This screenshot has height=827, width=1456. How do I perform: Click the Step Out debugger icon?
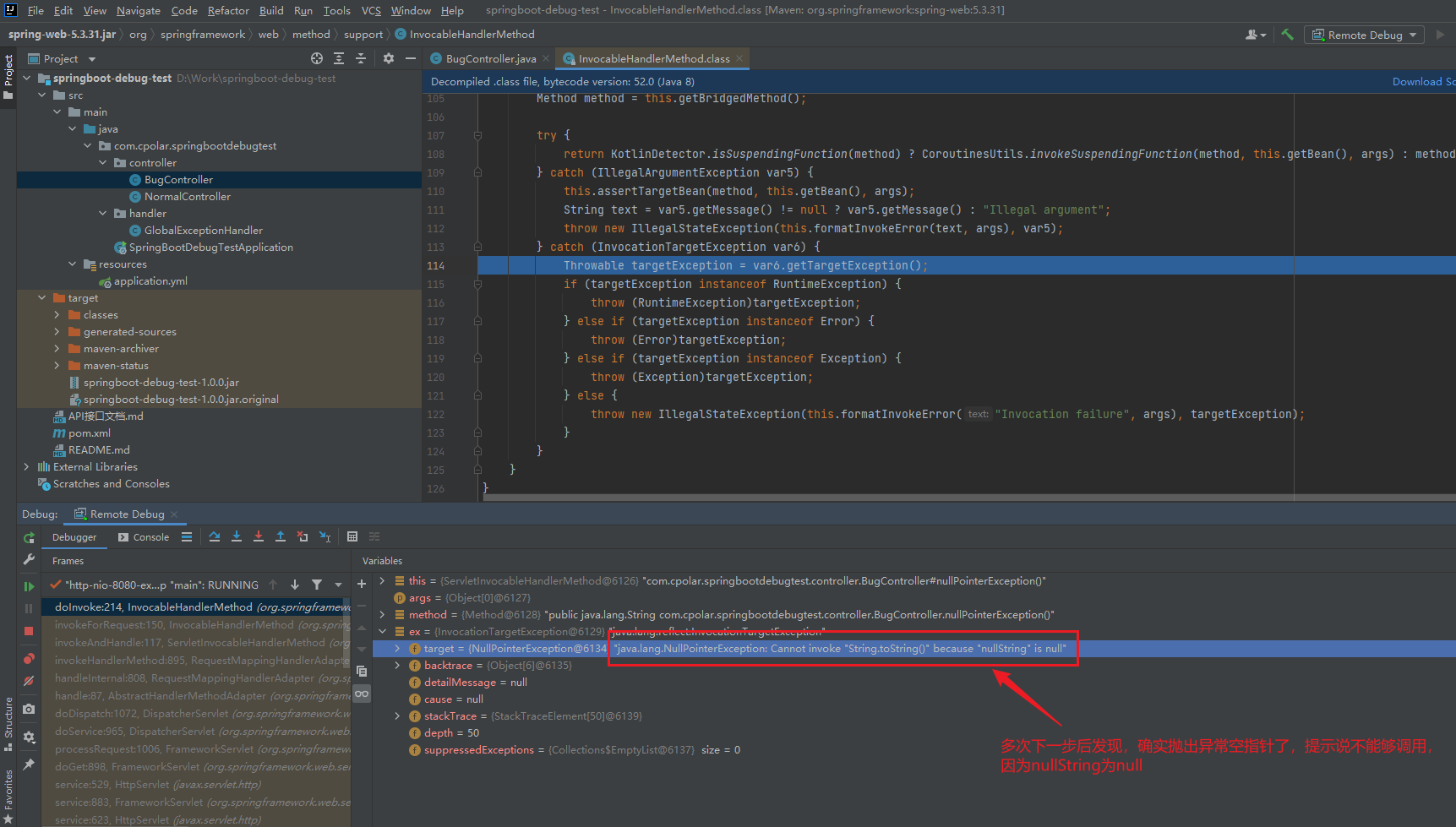click(281, 536)
